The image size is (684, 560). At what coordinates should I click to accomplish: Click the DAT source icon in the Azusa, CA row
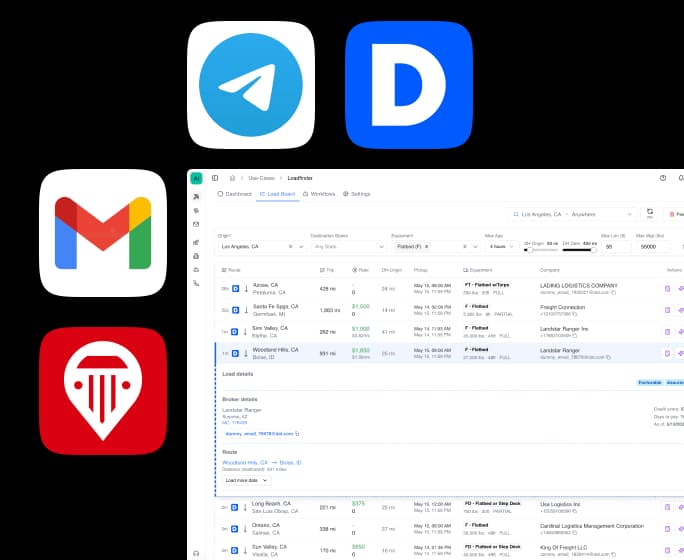pyautogui.click(x=236, y=289)
